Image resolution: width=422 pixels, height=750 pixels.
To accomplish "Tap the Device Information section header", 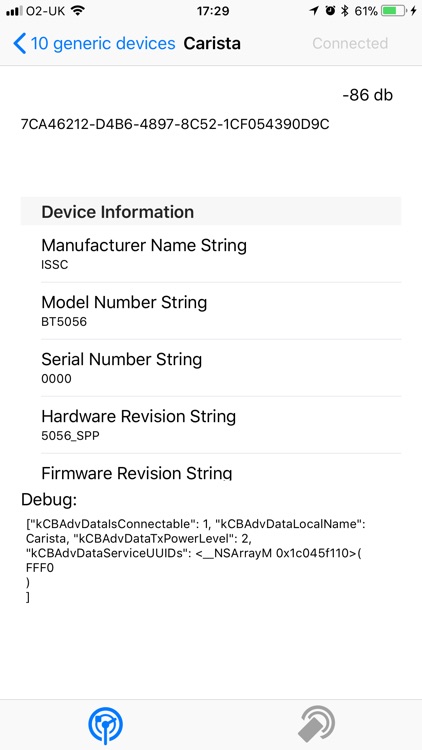I will 211,211.
